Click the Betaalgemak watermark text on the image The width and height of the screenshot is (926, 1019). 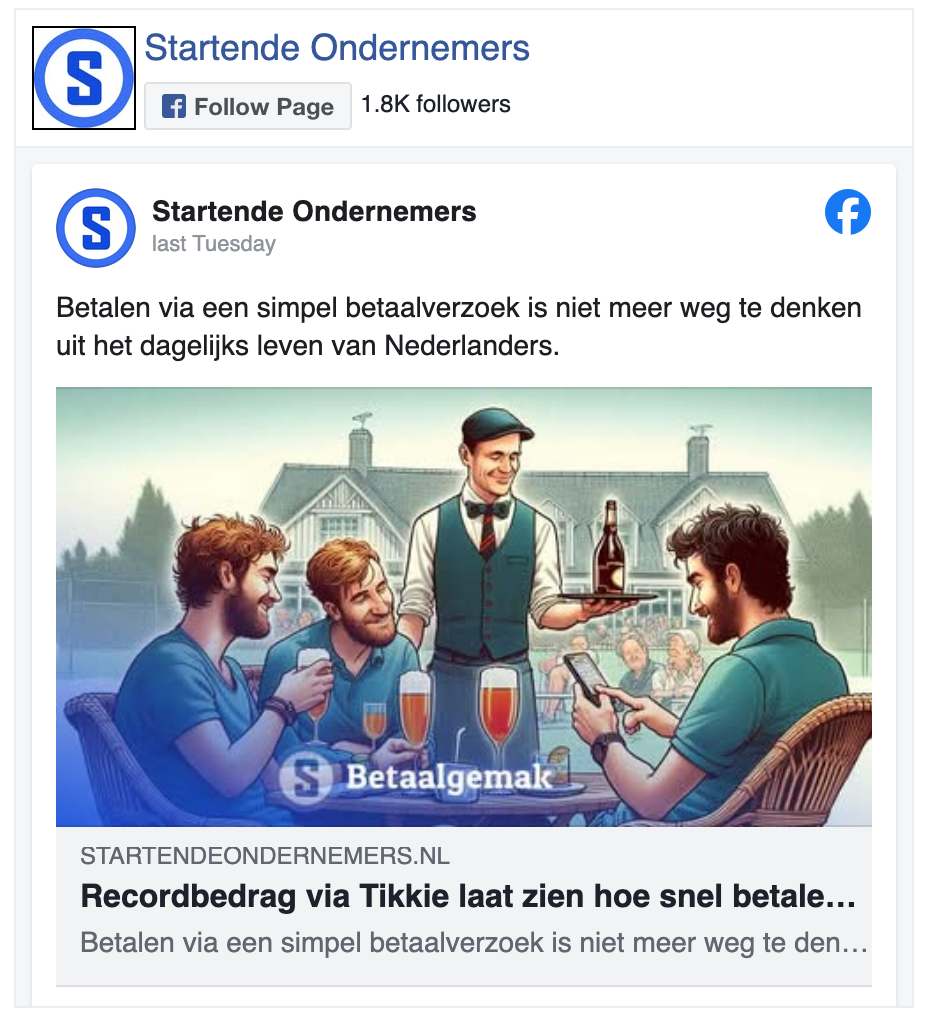click(448, 777)
